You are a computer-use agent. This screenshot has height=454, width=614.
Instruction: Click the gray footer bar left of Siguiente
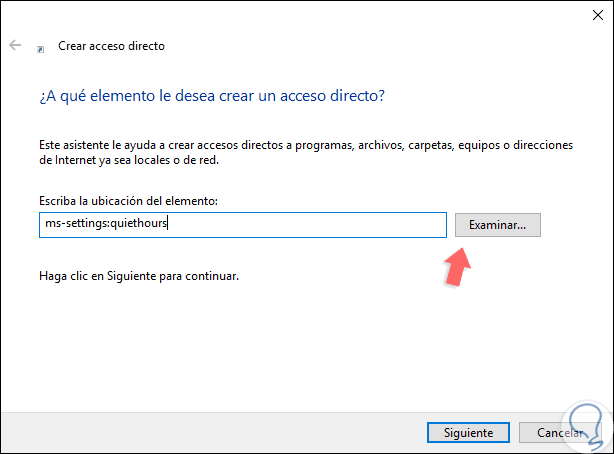click(200, 433)
